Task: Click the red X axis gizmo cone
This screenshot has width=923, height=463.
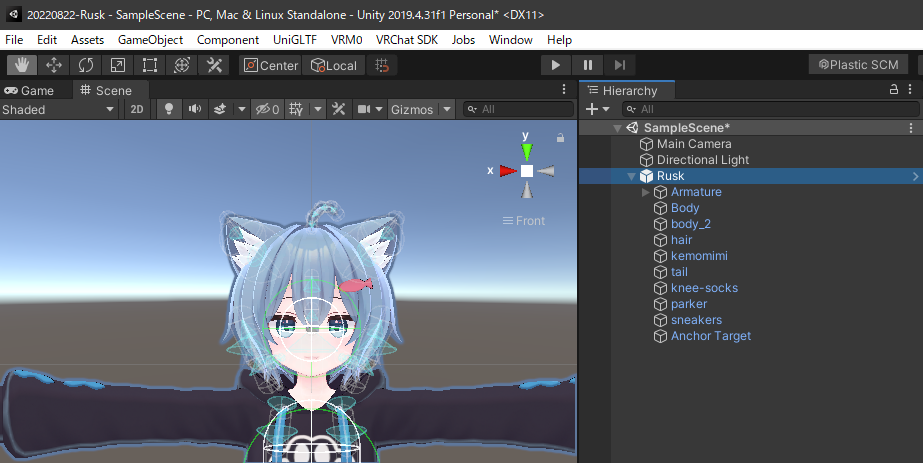Action: click(508, 171)
